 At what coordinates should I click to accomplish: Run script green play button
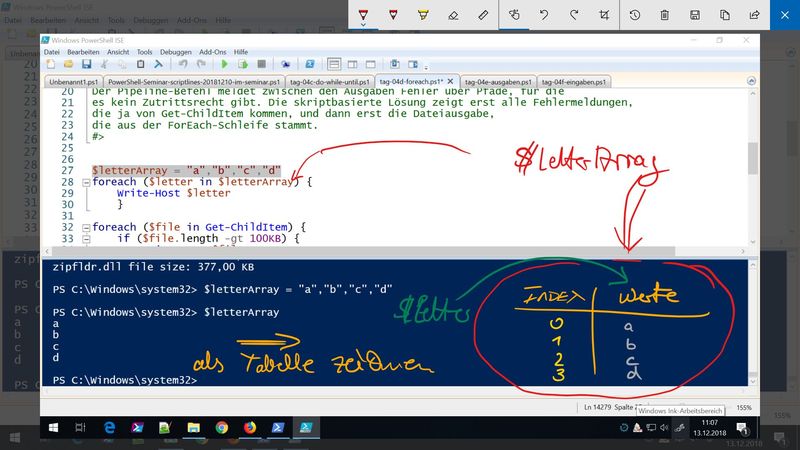224,64
